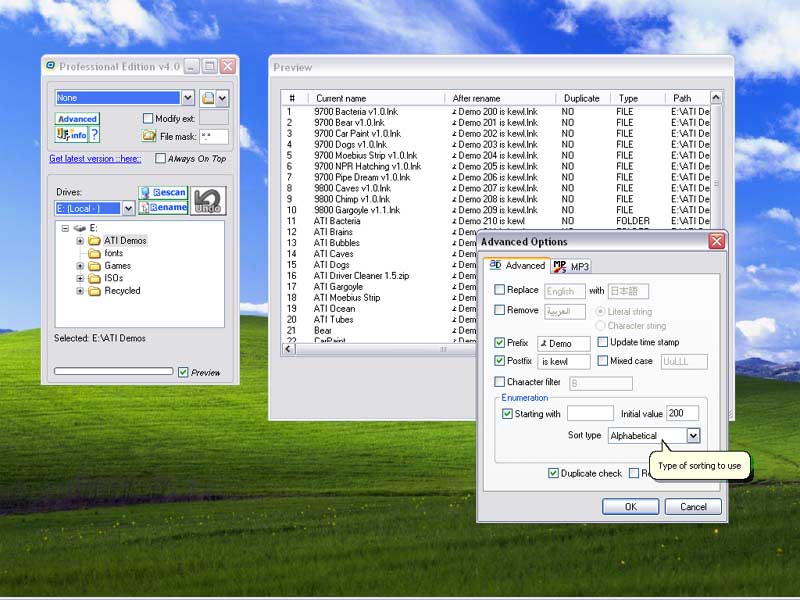Click the Replace text field showing English

pyautogui.click(x=564, y=291)
